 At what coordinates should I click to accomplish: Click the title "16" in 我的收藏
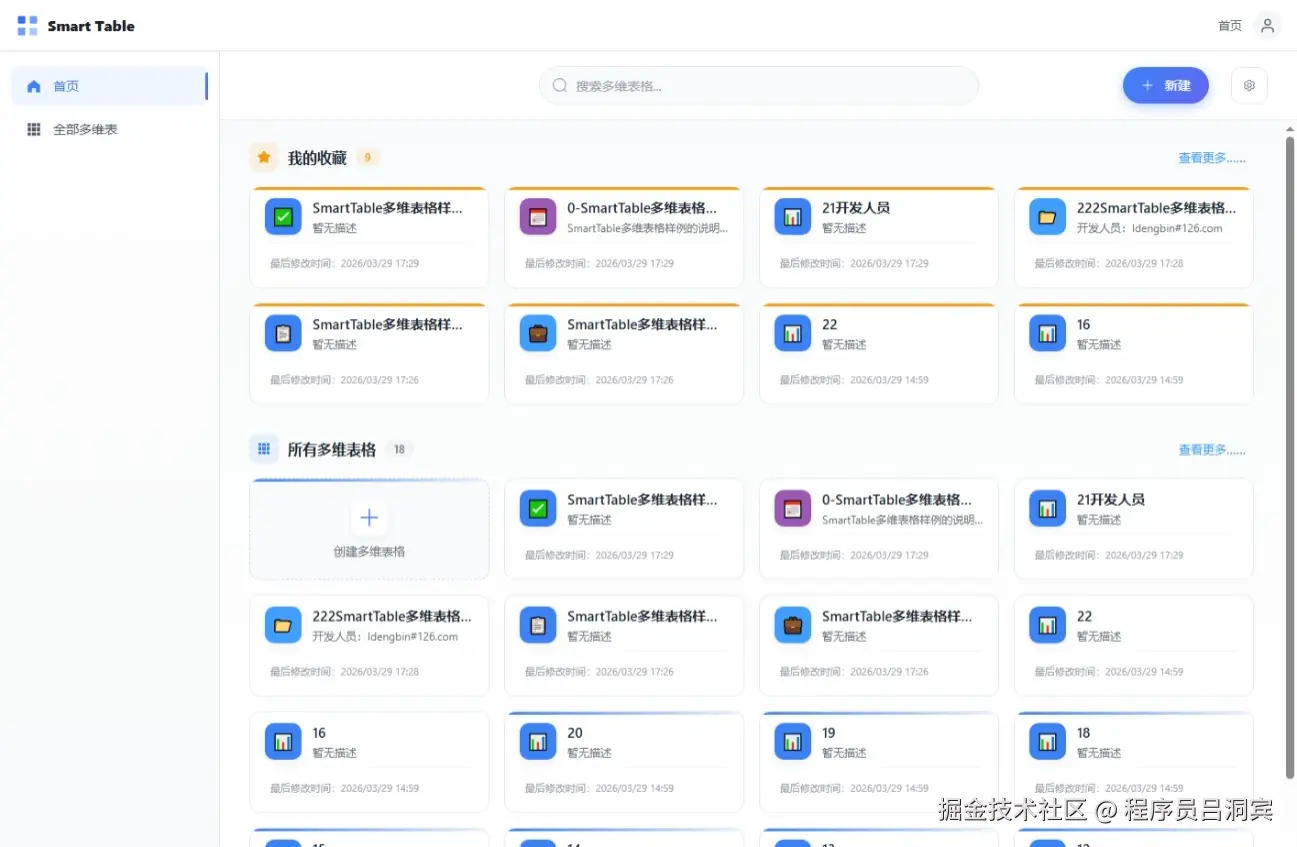[x=1084, y=325]
